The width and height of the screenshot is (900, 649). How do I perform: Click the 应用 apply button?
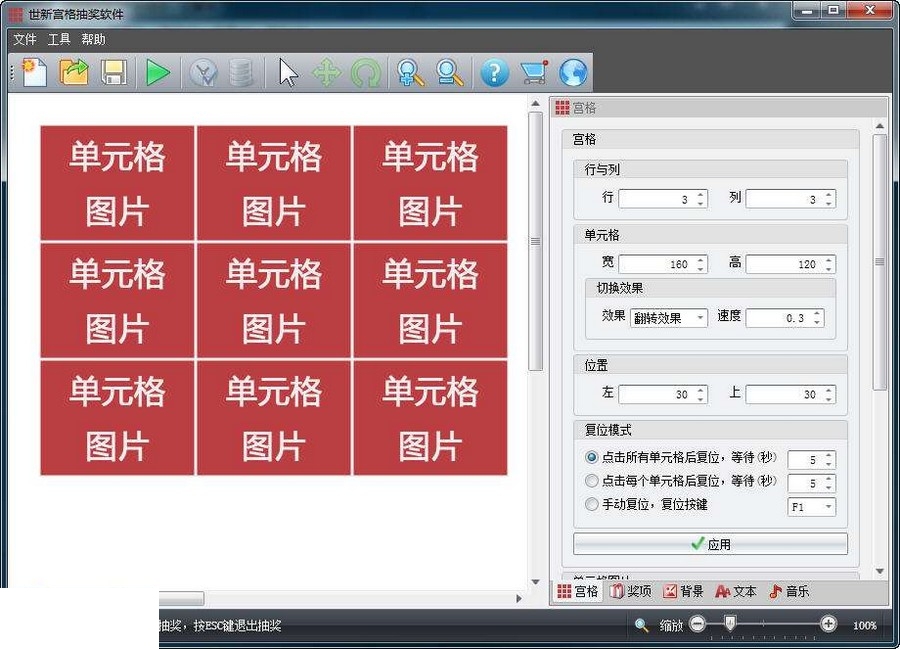(710, 543)
